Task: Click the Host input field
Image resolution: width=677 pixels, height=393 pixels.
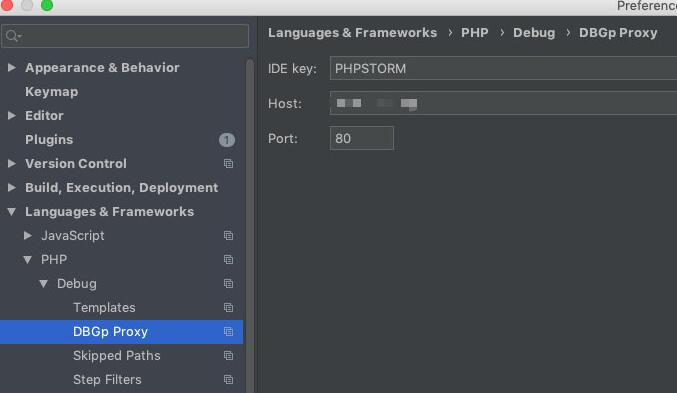Action: (503, 103)
